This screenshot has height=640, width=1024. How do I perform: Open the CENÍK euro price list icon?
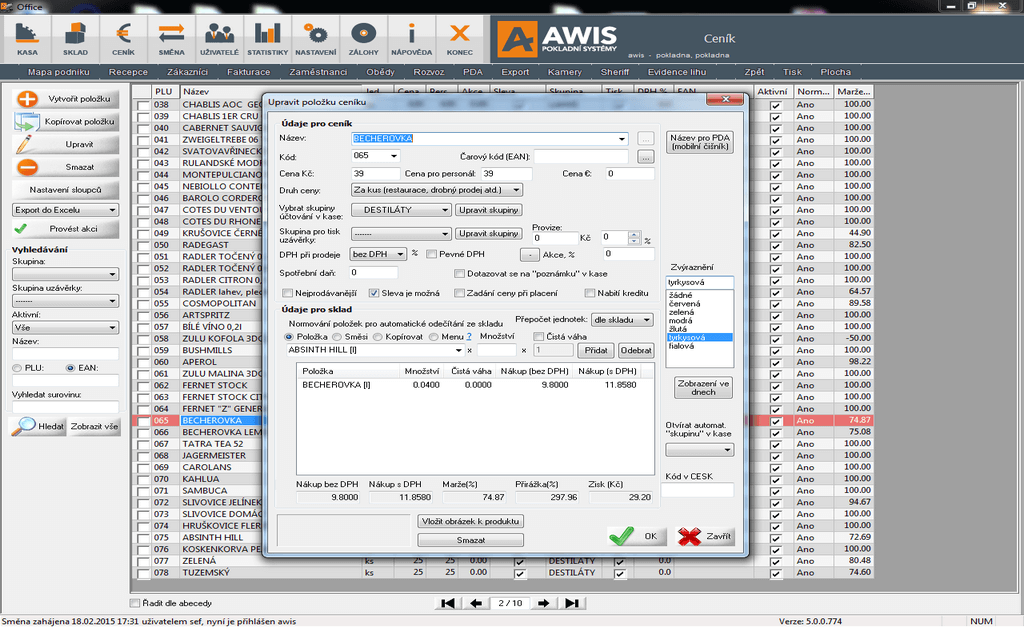(x=123, y=39)
